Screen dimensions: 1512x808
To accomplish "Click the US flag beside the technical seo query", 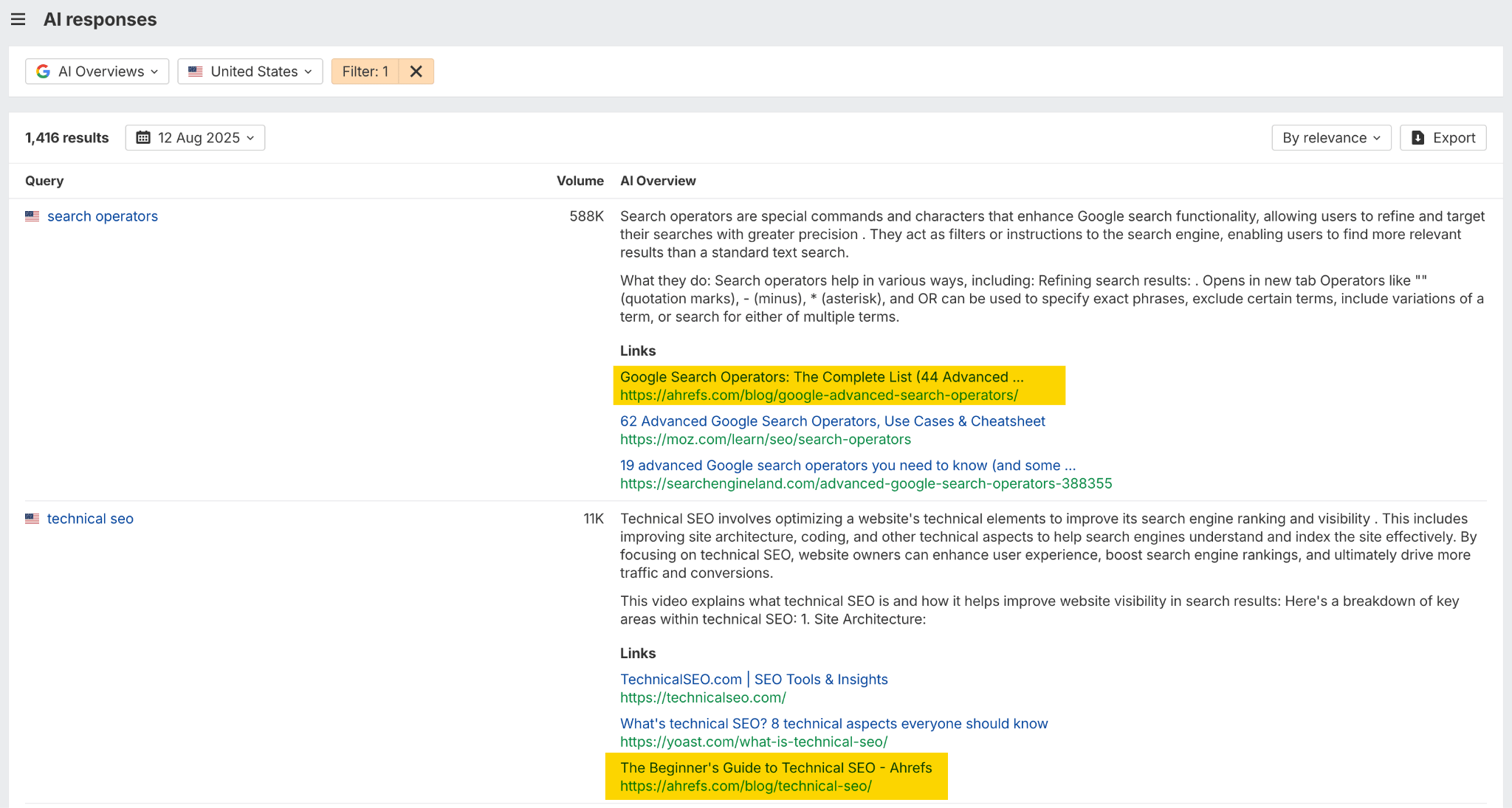I will [32, 518].
